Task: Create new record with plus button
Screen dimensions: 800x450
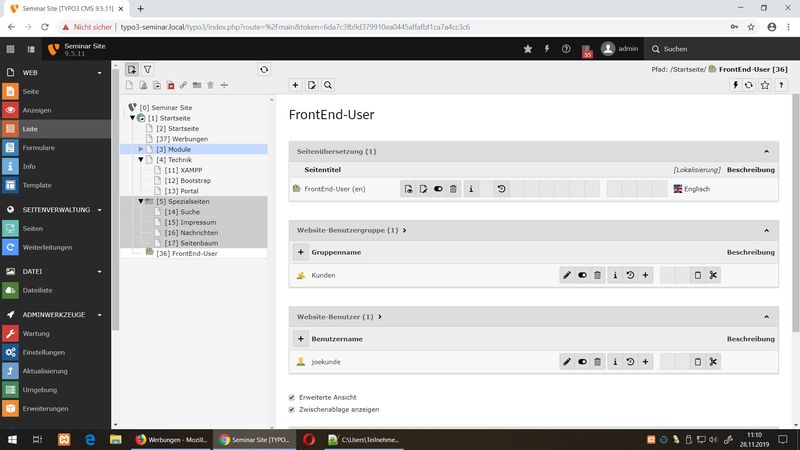Action: click(295, 85)
